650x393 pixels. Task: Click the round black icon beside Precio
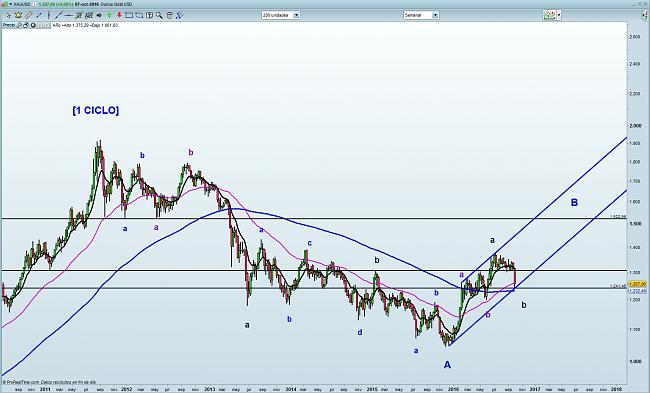click(x=33, y=25)
